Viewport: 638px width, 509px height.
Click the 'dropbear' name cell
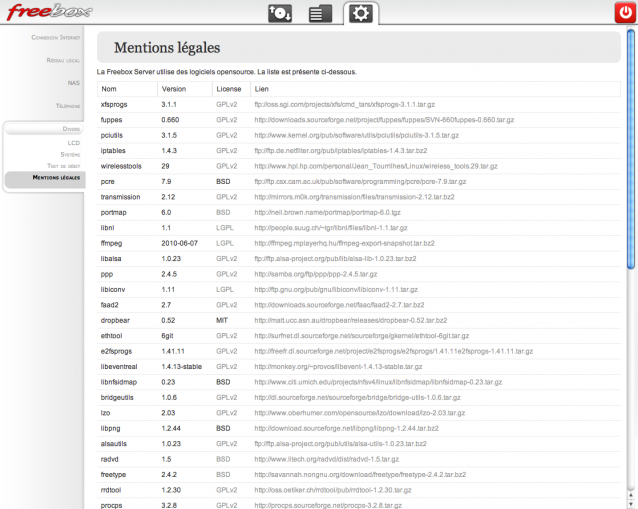115,321
